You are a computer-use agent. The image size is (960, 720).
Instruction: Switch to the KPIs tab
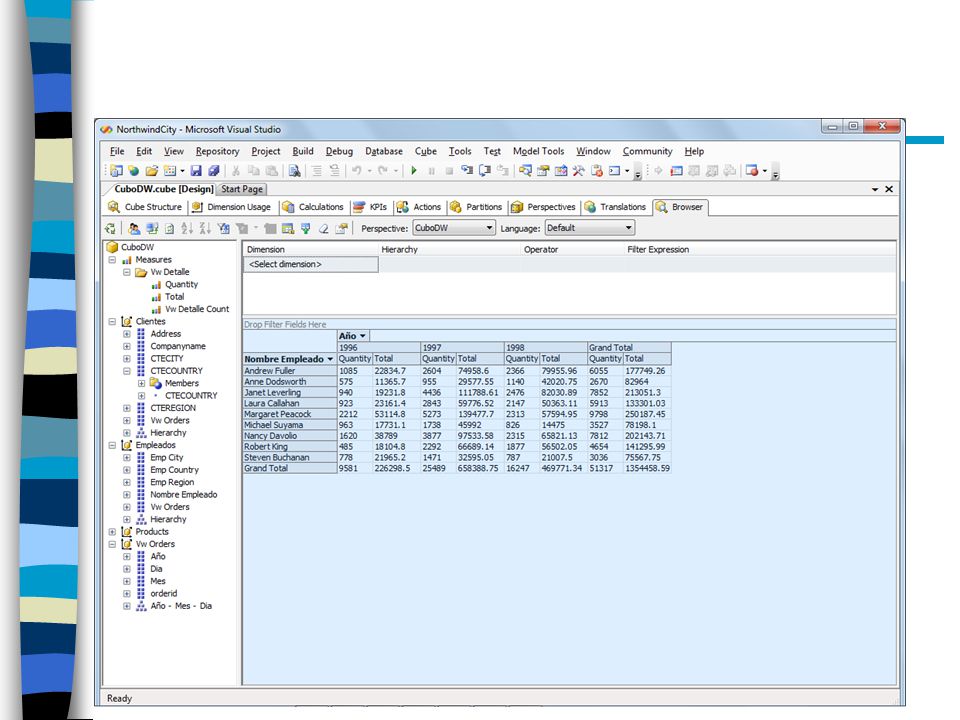click(370, 207)
